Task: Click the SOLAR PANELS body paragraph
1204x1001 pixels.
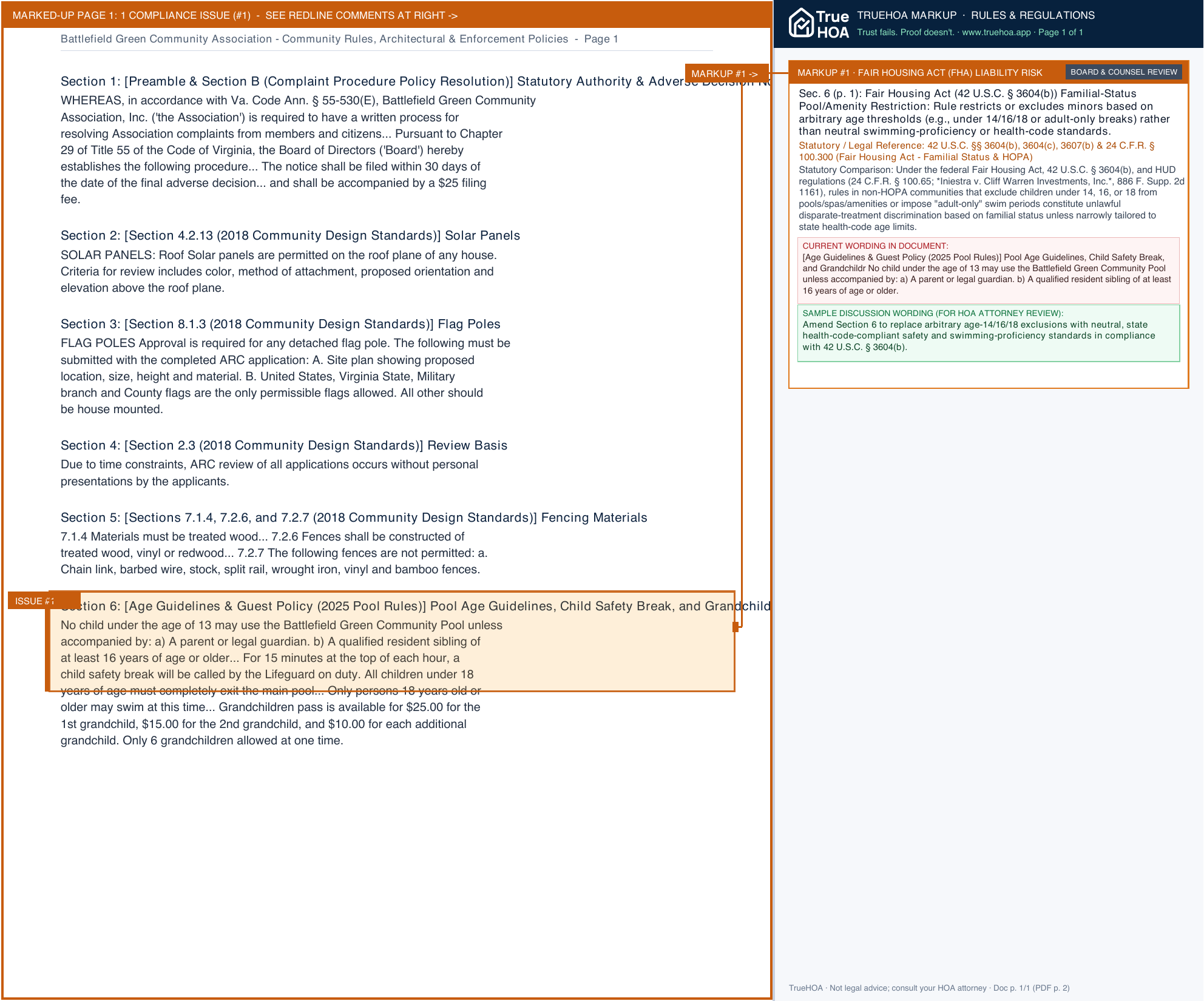Action: pyautogui.click(x=279, y=271)
